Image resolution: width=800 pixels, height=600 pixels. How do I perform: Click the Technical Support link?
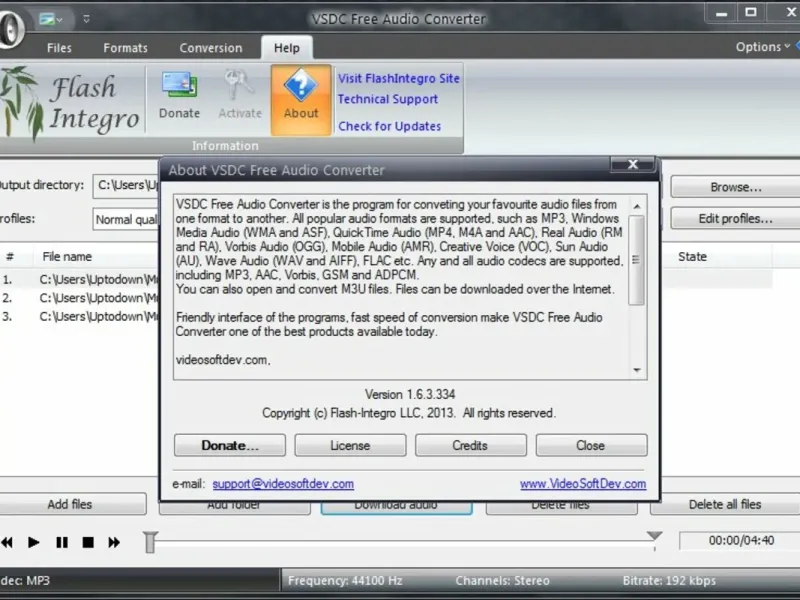[x=388, y=99]
